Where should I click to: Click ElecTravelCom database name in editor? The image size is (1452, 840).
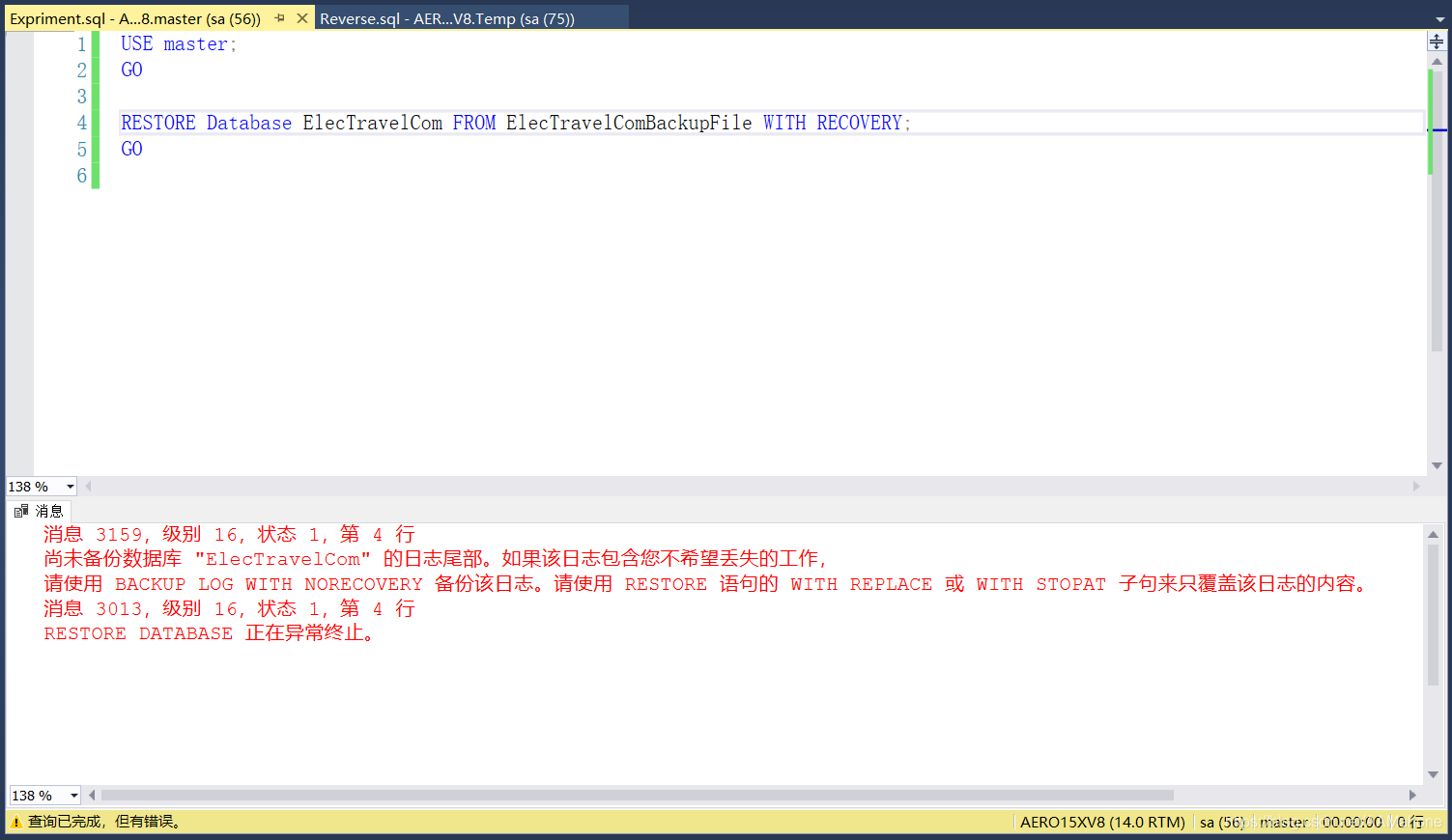(372, 123)
